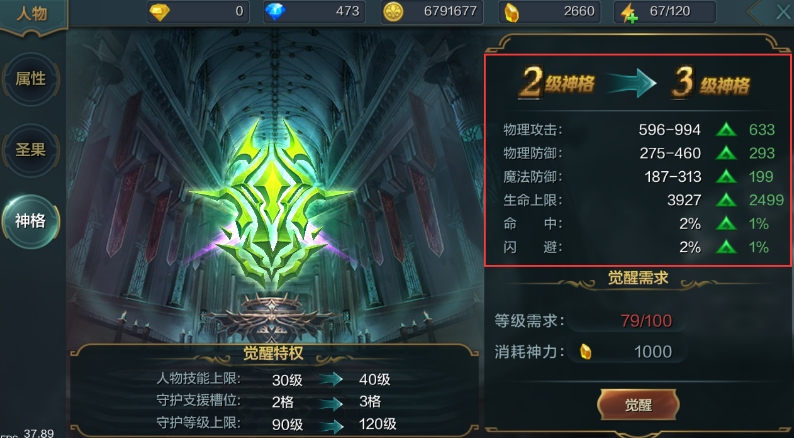Click the 人物技能上限 arrow from 30级 to 40级

click(x=331, y=379)
